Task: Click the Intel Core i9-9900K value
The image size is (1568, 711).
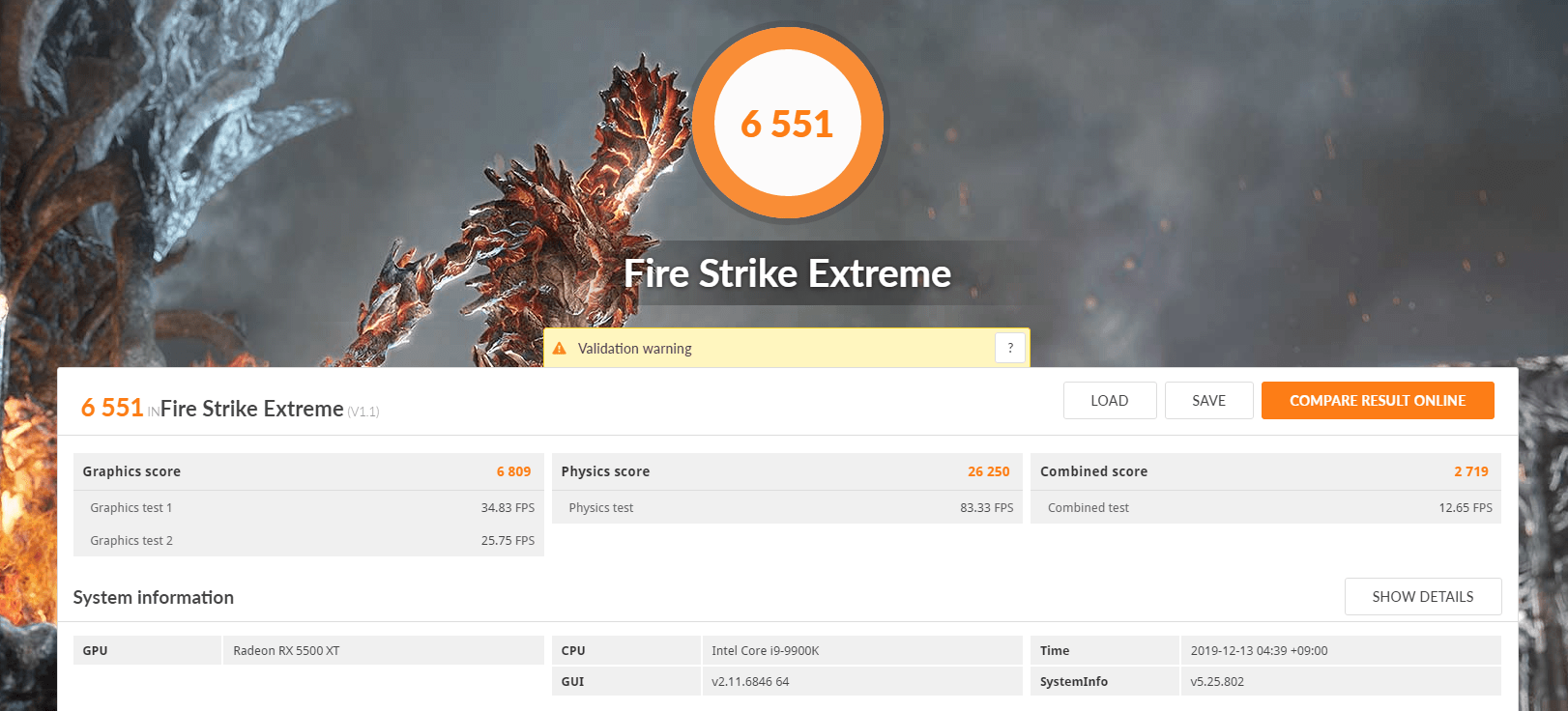Action: click(x=766, y=650)
